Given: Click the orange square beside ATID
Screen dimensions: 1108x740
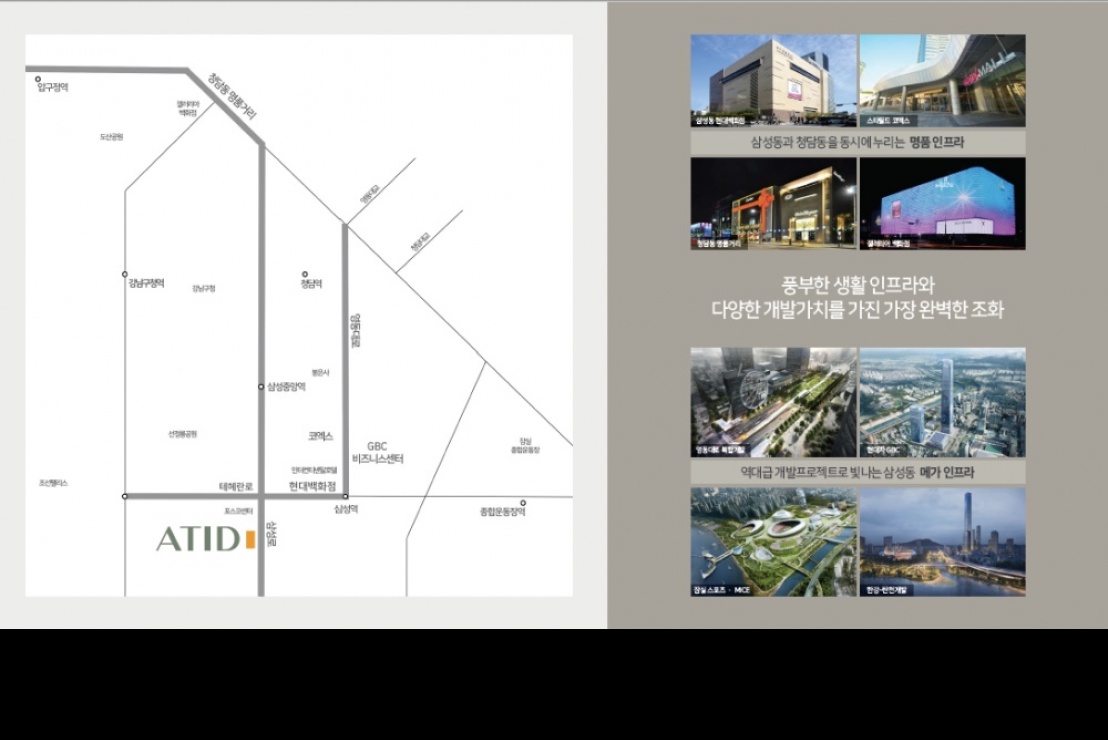Looking at the screenshot, I should click(250, 540).
